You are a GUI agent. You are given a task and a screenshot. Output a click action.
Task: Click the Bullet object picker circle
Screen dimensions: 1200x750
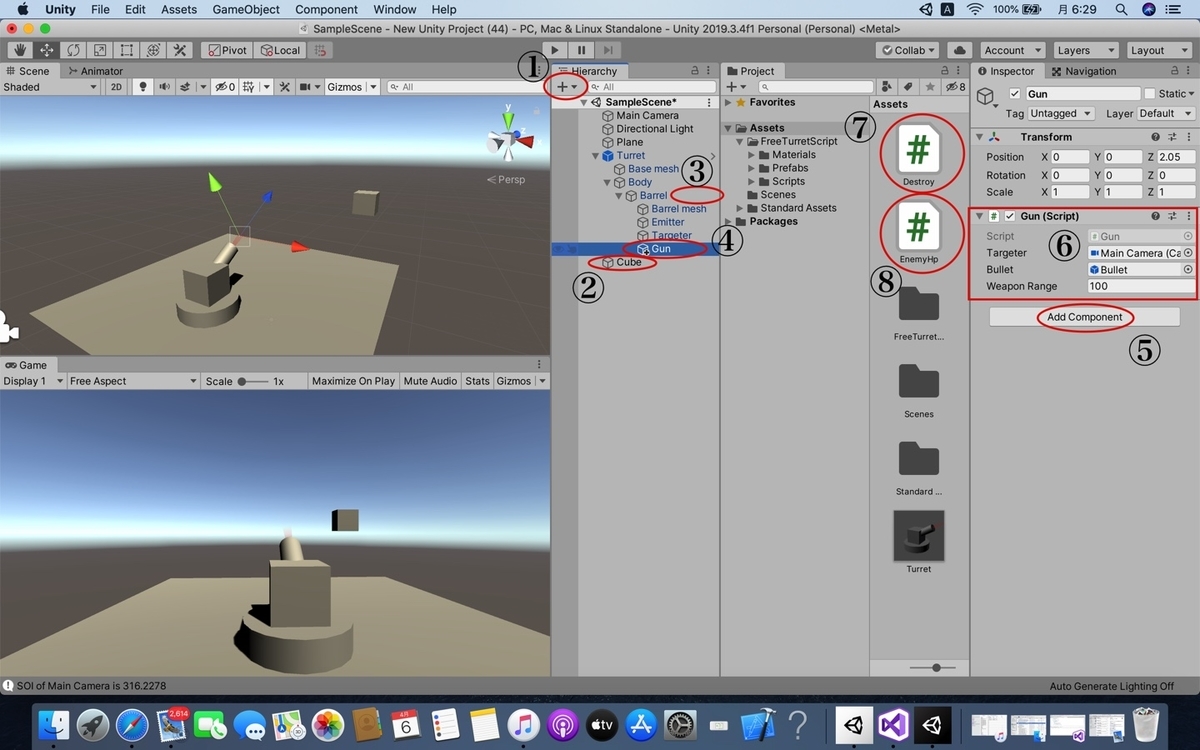pyautogui.click(x=1188, y=270)
